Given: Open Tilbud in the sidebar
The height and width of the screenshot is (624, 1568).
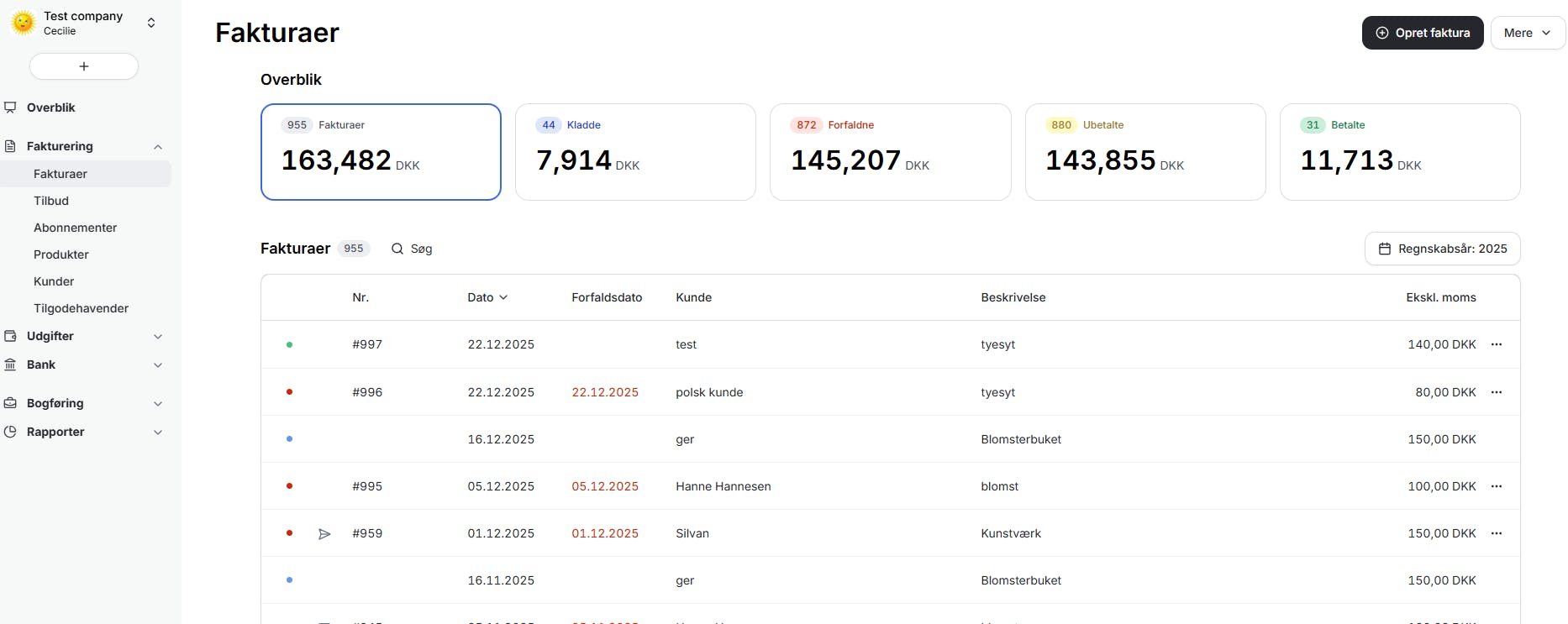Looking at the screenshot, I should pyautogui.click(x=51, y=201).
